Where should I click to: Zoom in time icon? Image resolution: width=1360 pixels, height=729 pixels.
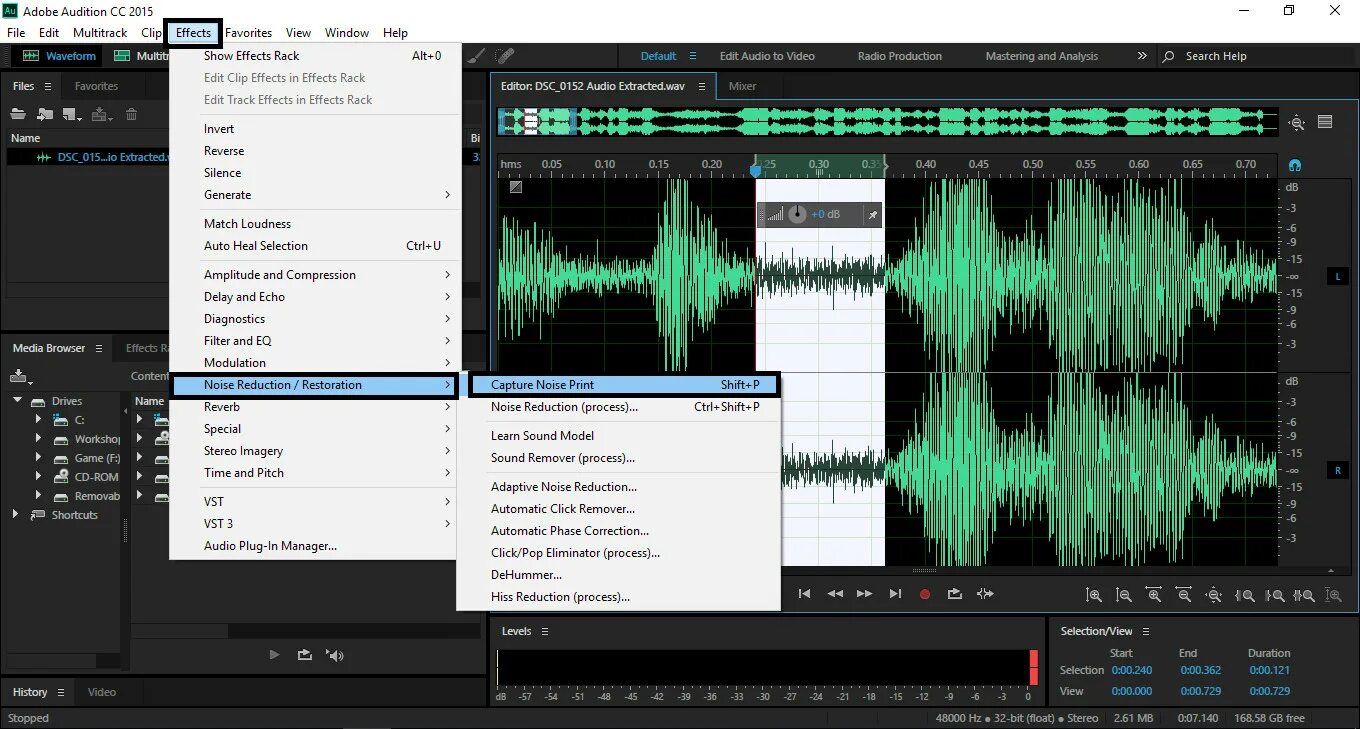click(x=1154, y=595)
